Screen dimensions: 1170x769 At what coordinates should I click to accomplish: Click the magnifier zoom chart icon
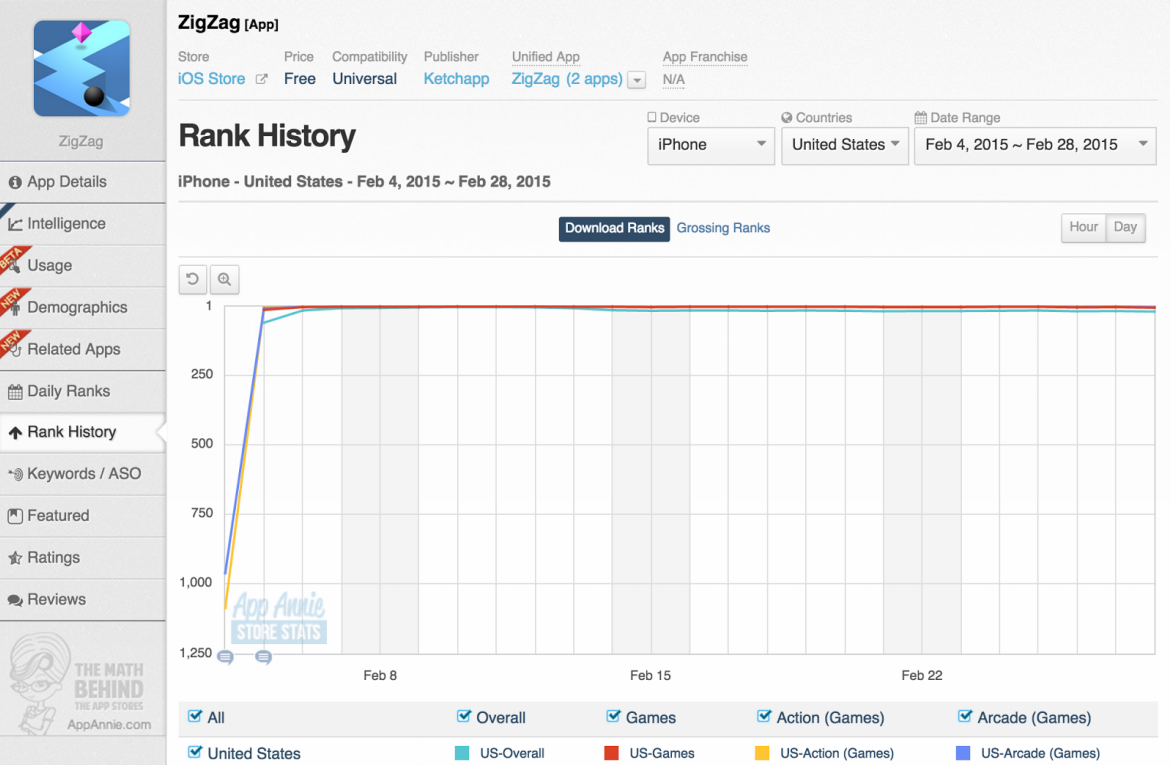point(225,280)
